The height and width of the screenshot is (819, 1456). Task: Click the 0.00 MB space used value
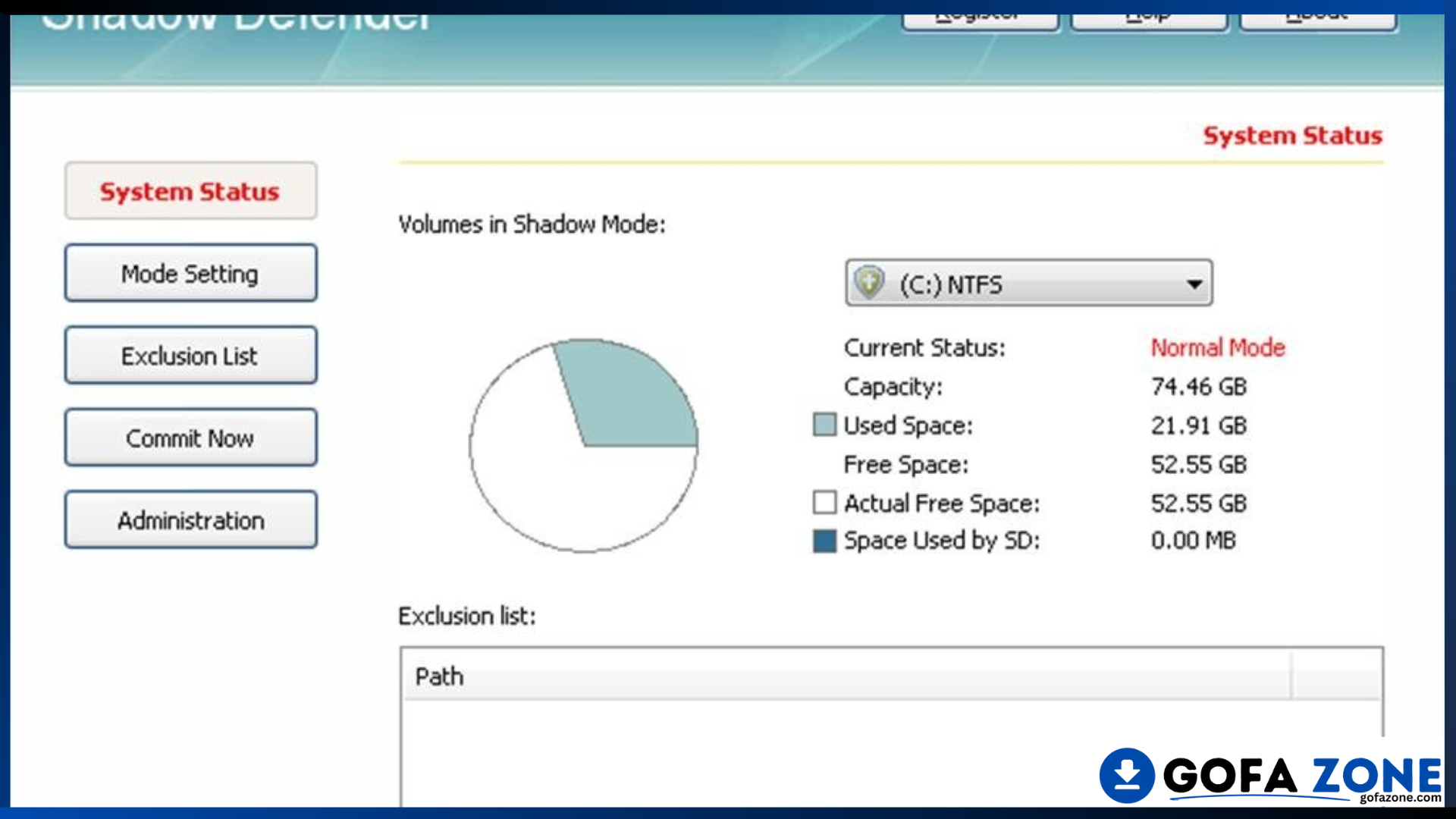(x=1193, y=541)
